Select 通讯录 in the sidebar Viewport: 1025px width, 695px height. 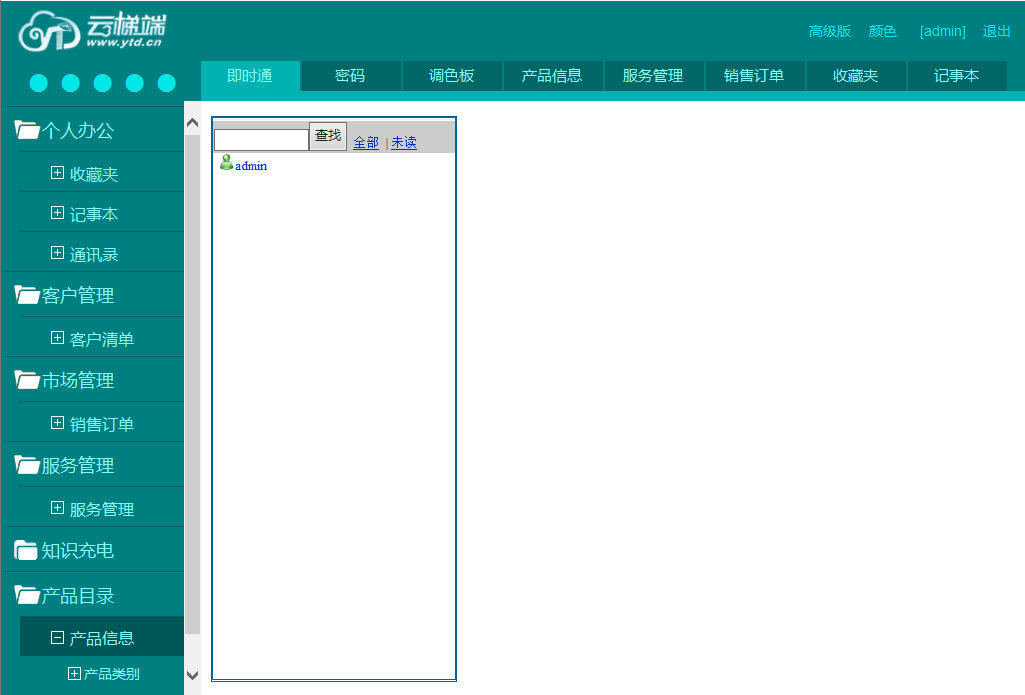click(93, 254)
